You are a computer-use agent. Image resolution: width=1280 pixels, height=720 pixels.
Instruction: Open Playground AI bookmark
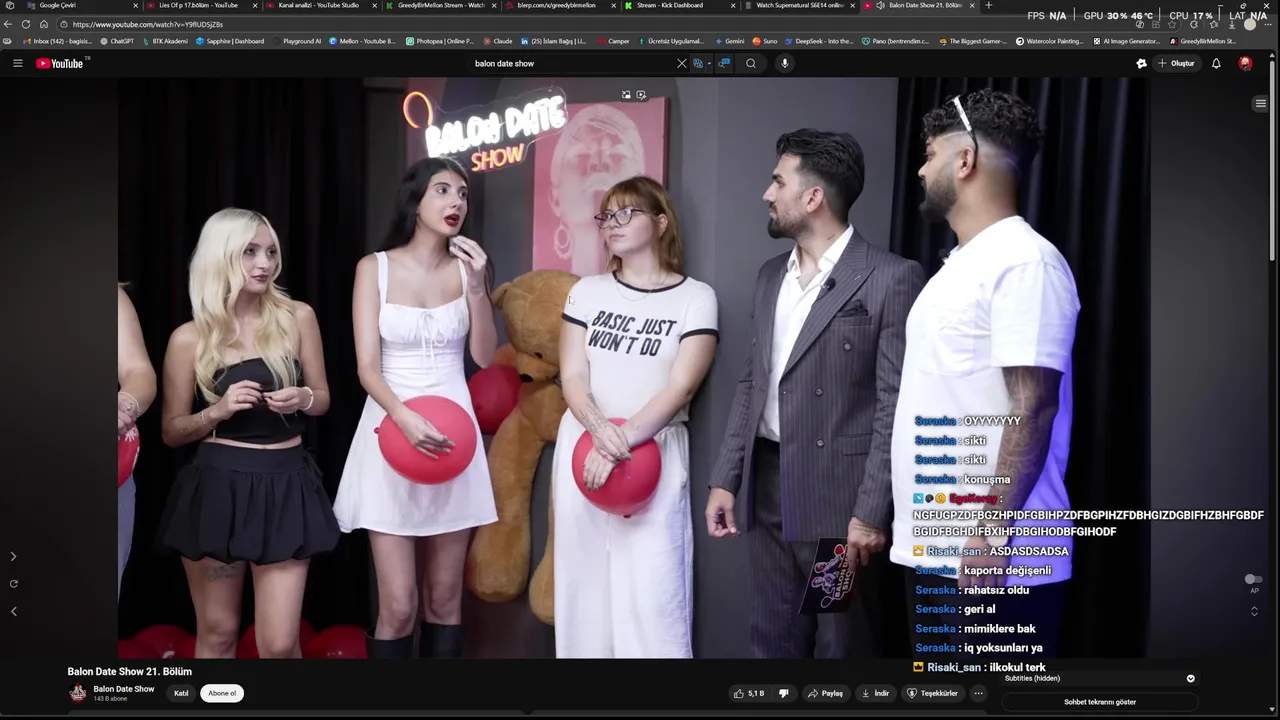[x=297, y=41]
